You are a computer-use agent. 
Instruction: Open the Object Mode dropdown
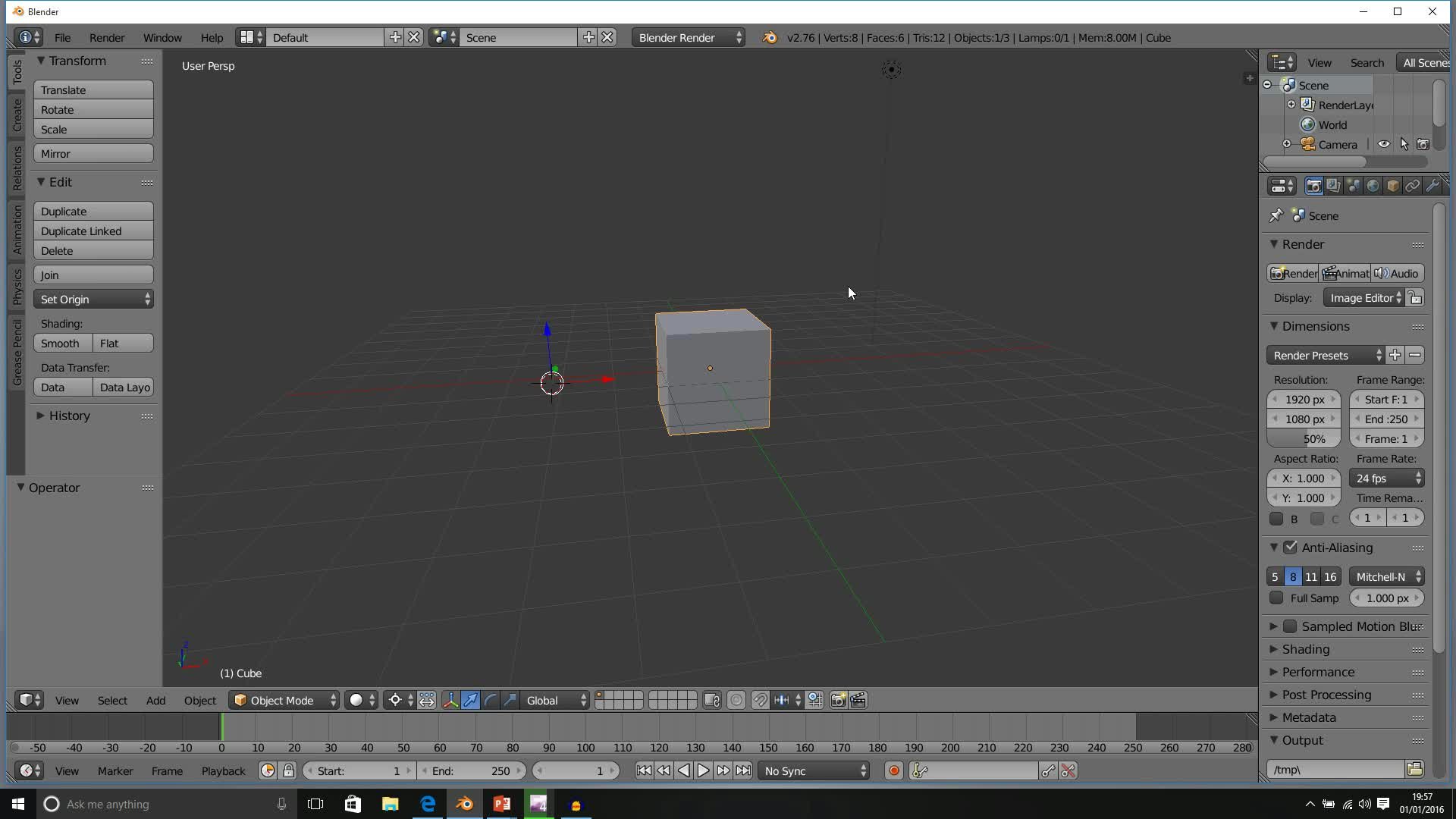coord(284,701)
